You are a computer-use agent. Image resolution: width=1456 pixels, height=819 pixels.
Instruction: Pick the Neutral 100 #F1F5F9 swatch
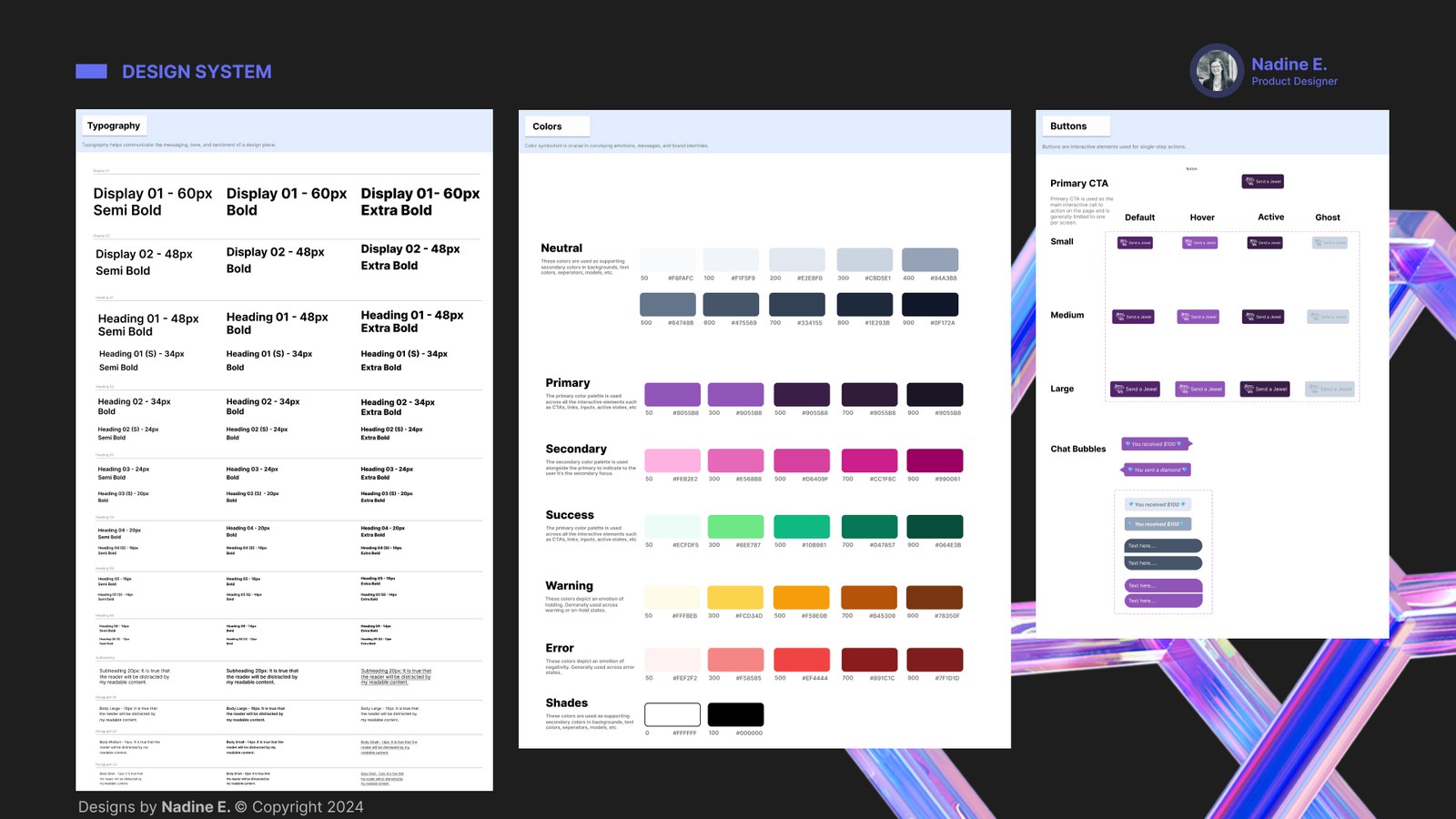point(732,259)
